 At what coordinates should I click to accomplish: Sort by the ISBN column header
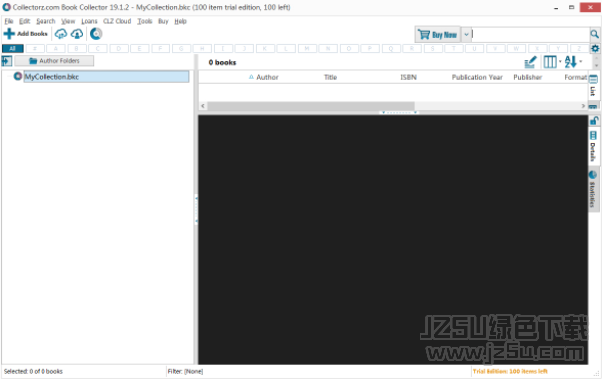coord(408,77)
